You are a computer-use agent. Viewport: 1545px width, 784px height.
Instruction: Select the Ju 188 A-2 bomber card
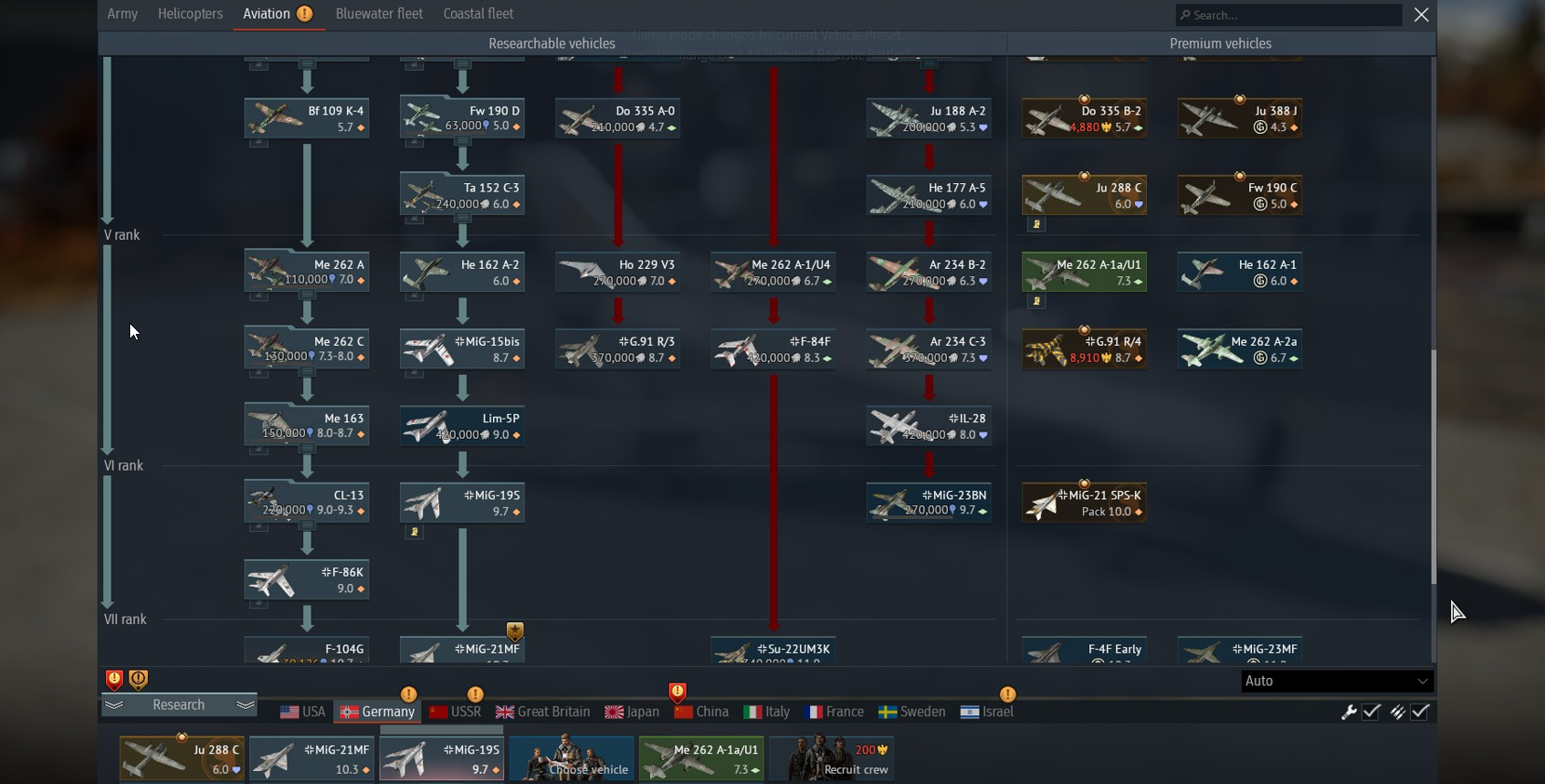click(x=928, y=119)
